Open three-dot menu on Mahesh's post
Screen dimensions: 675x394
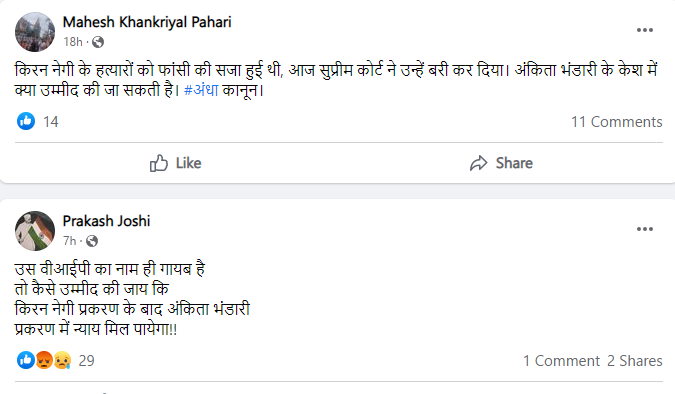[x=645, y=30]
